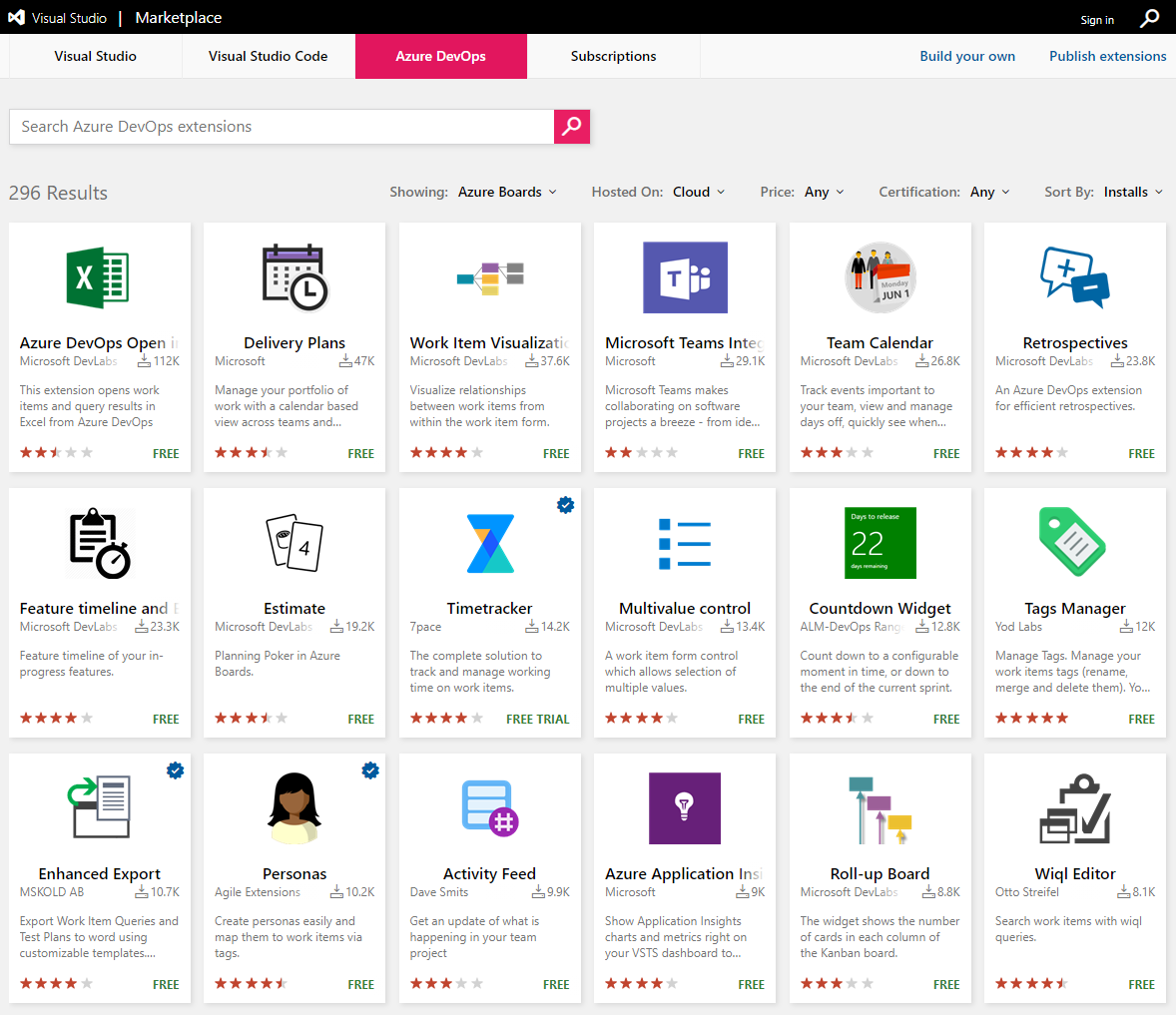Open the Team Calendar extension icon

coord(880,277)
